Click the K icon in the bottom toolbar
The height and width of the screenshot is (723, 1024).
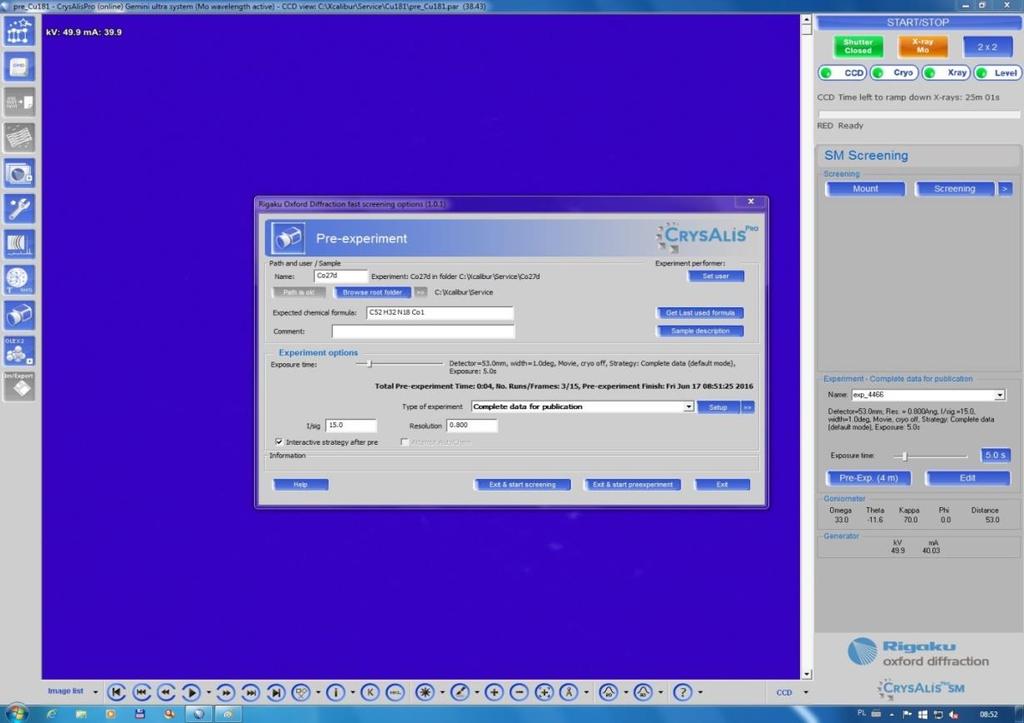pyautogui.click(x=370, y=692)
